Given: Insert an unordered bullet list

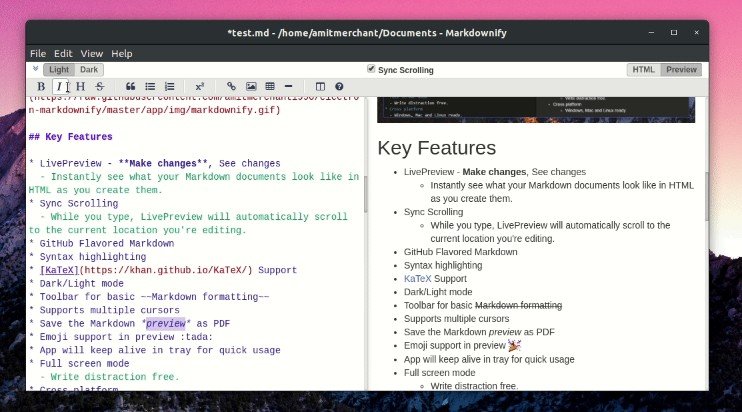Looking at the screenshot, I should pyautogui.click(x=150, y=87).
